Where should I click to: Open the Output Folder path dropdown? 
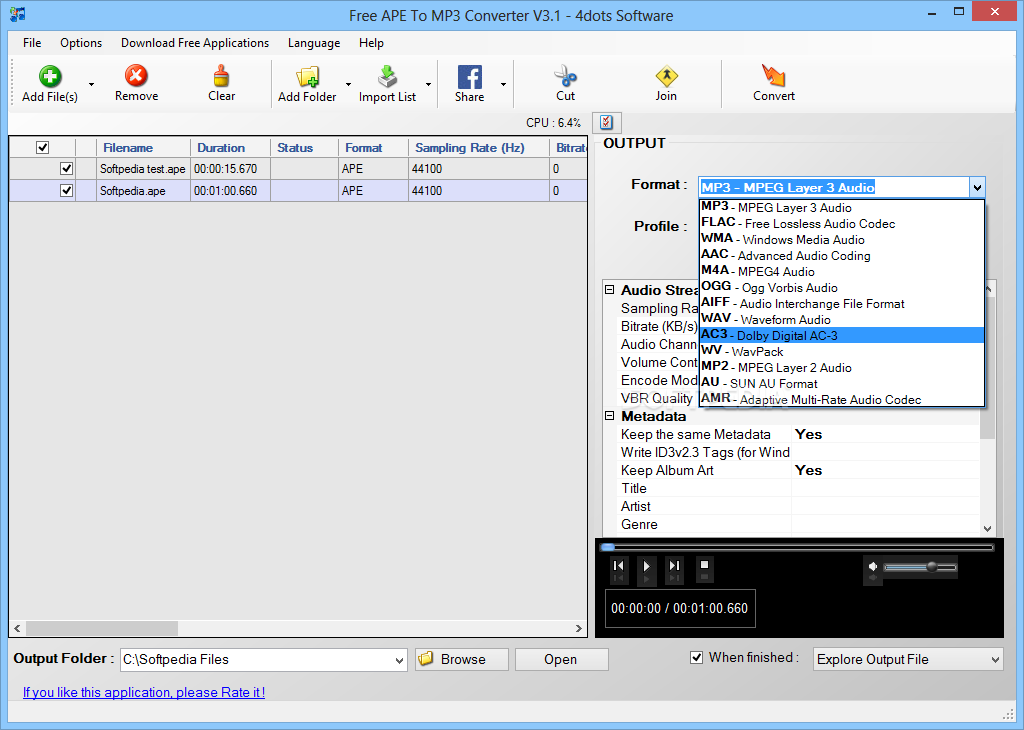(x=399, y=660)
